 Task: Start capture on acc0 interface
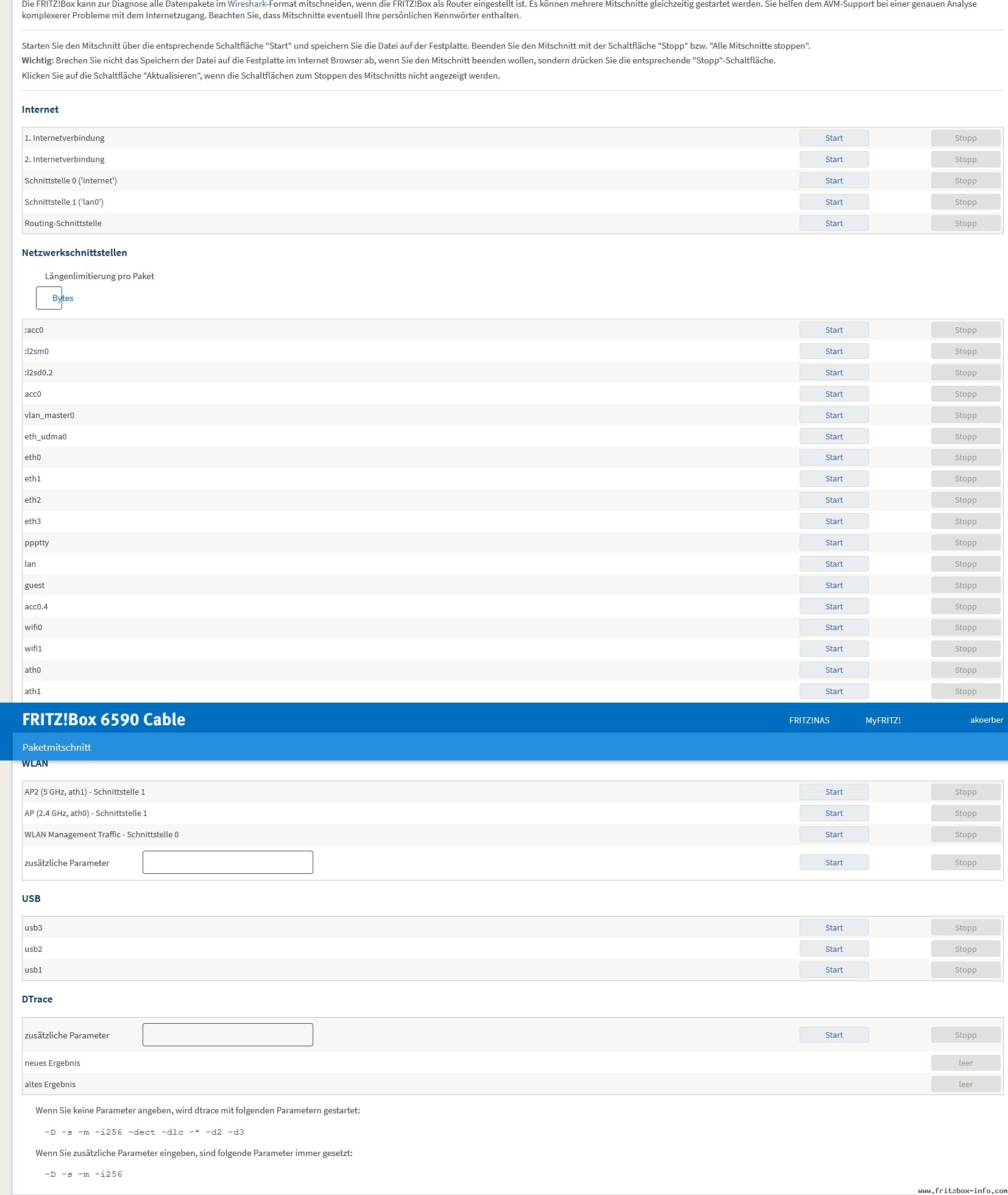click(x=834, y=394)
